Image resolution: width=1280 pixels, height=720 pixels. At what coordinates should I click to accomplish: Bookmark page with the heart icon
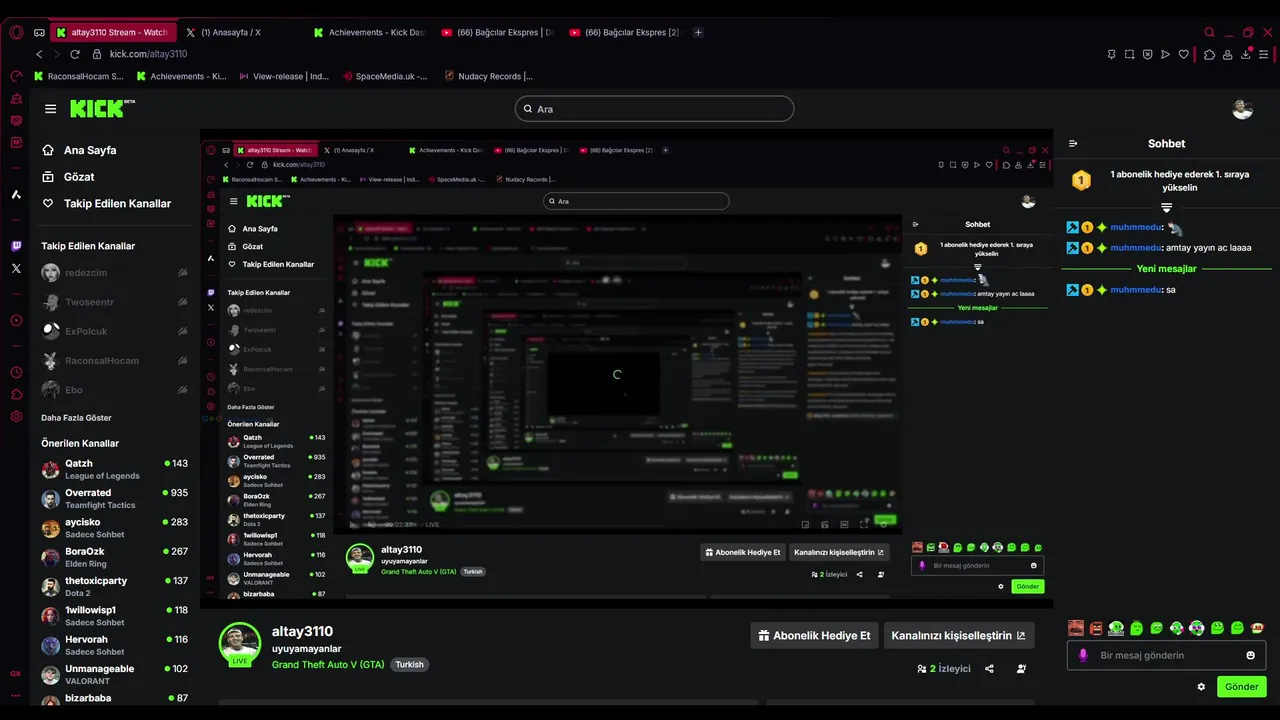1184,54
